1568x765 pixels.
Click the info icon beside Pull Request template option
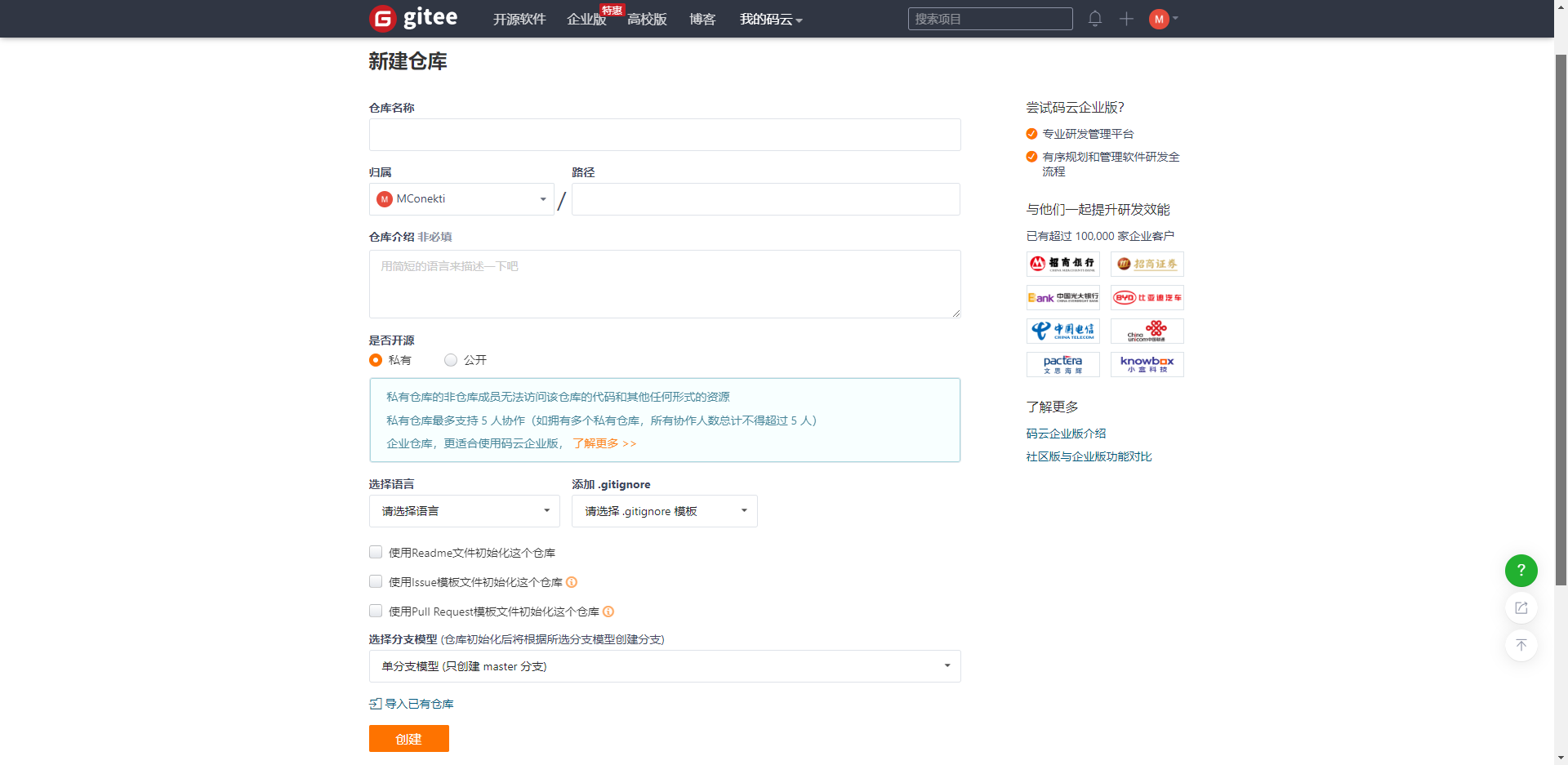point(608,612)
